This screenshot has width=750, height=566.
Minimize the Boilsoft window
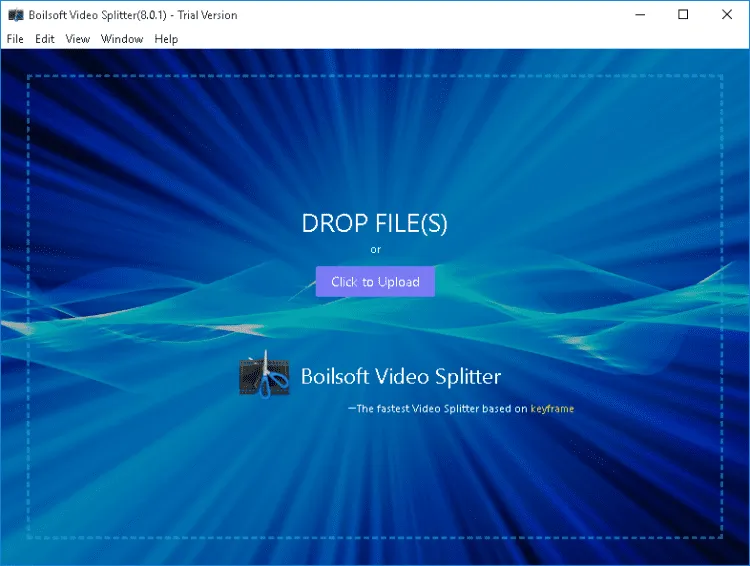coord(640,15)
